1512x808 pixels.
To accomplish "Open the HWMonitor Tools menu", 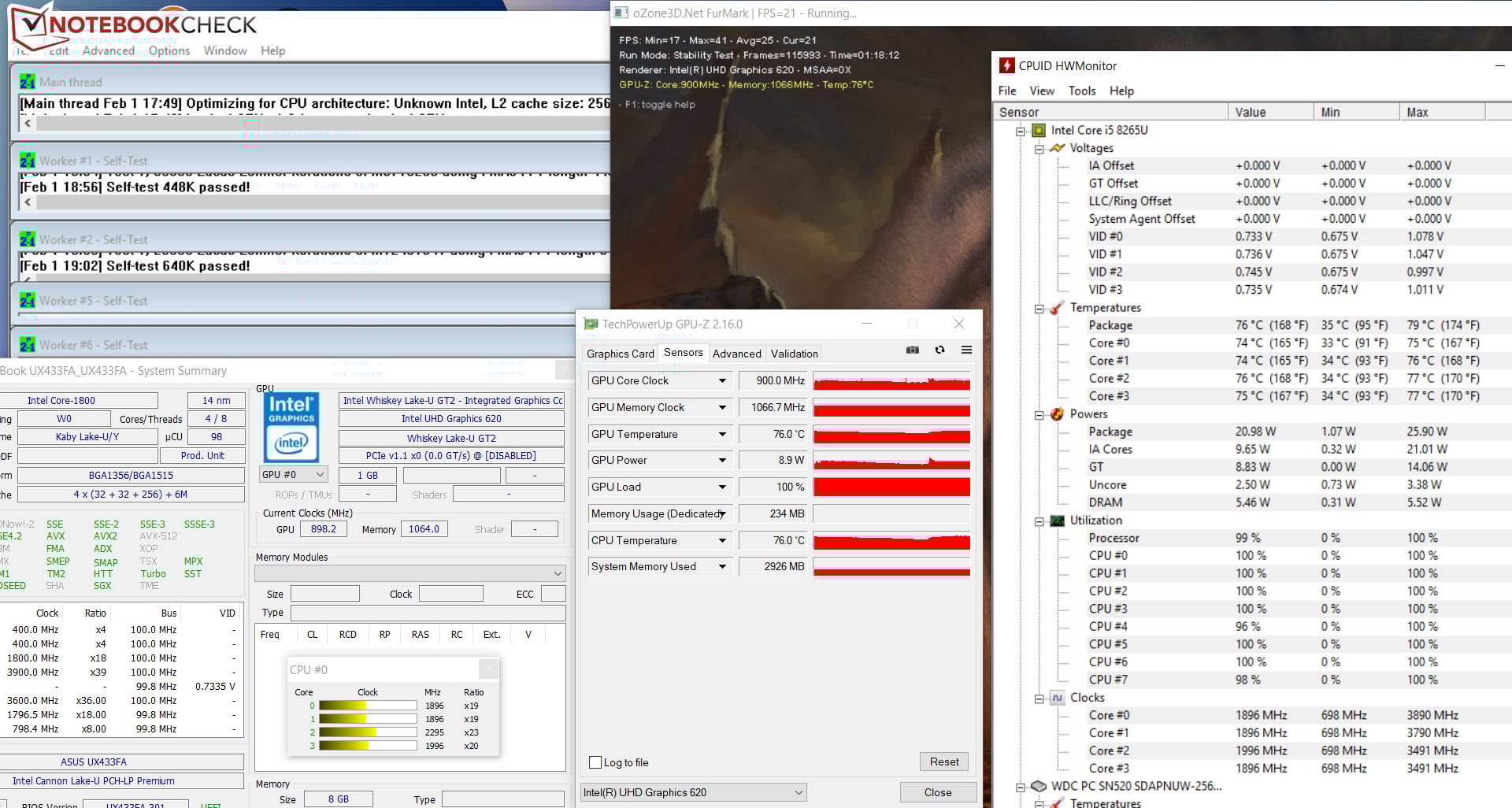I will [1082, 91].
